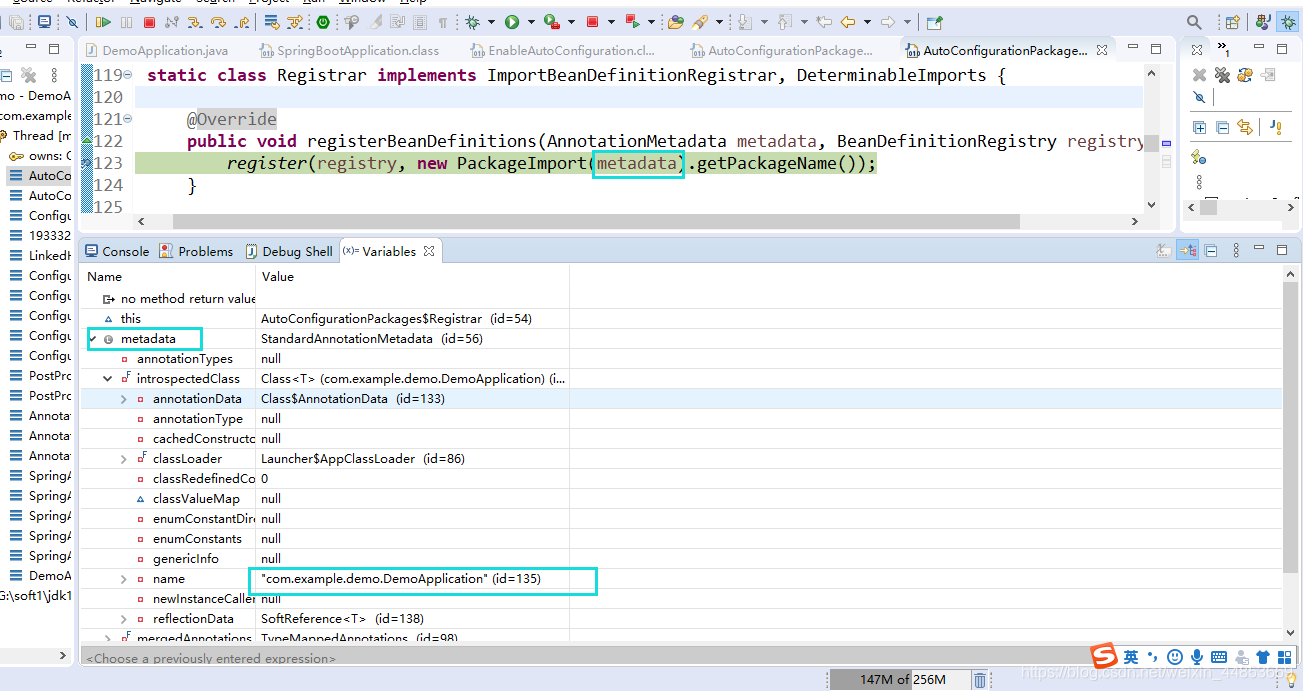Open the Console view tab
The width and height of the screenshot is (1303, 691).
pyautogui.click(x=116, y=251)
